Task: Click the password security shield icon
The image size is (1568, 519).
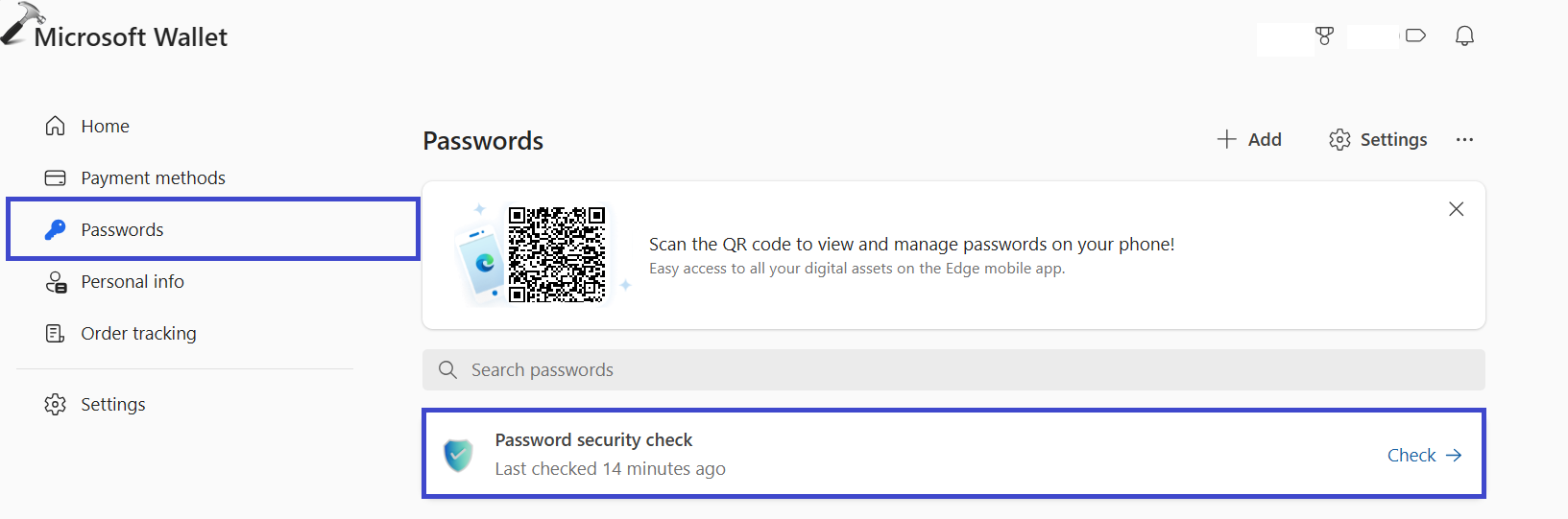Action: pyautogui.click(x=459, y=455)
